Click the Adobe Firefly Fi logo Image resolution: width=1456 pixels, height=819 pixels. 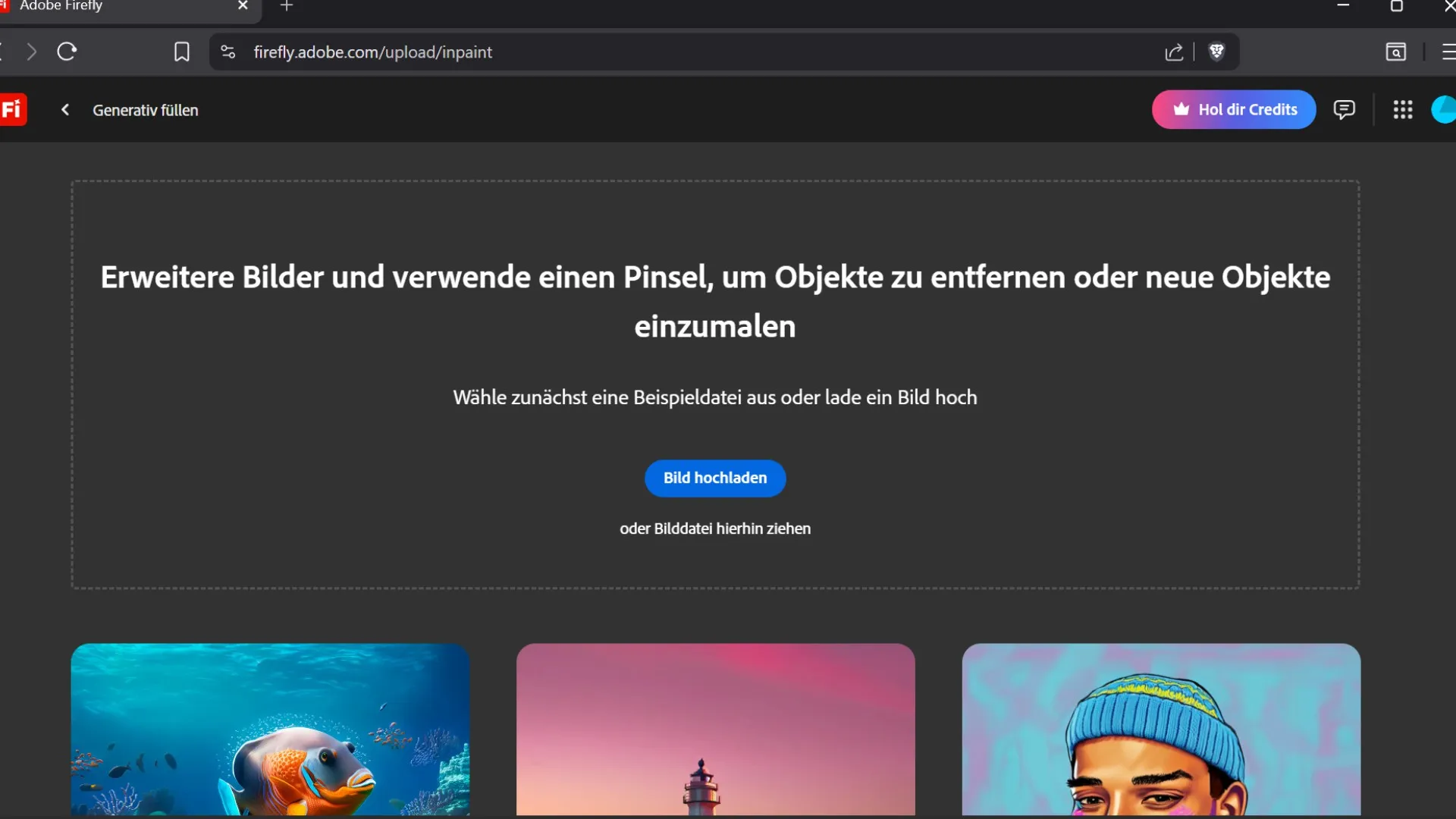click(12, 110)
